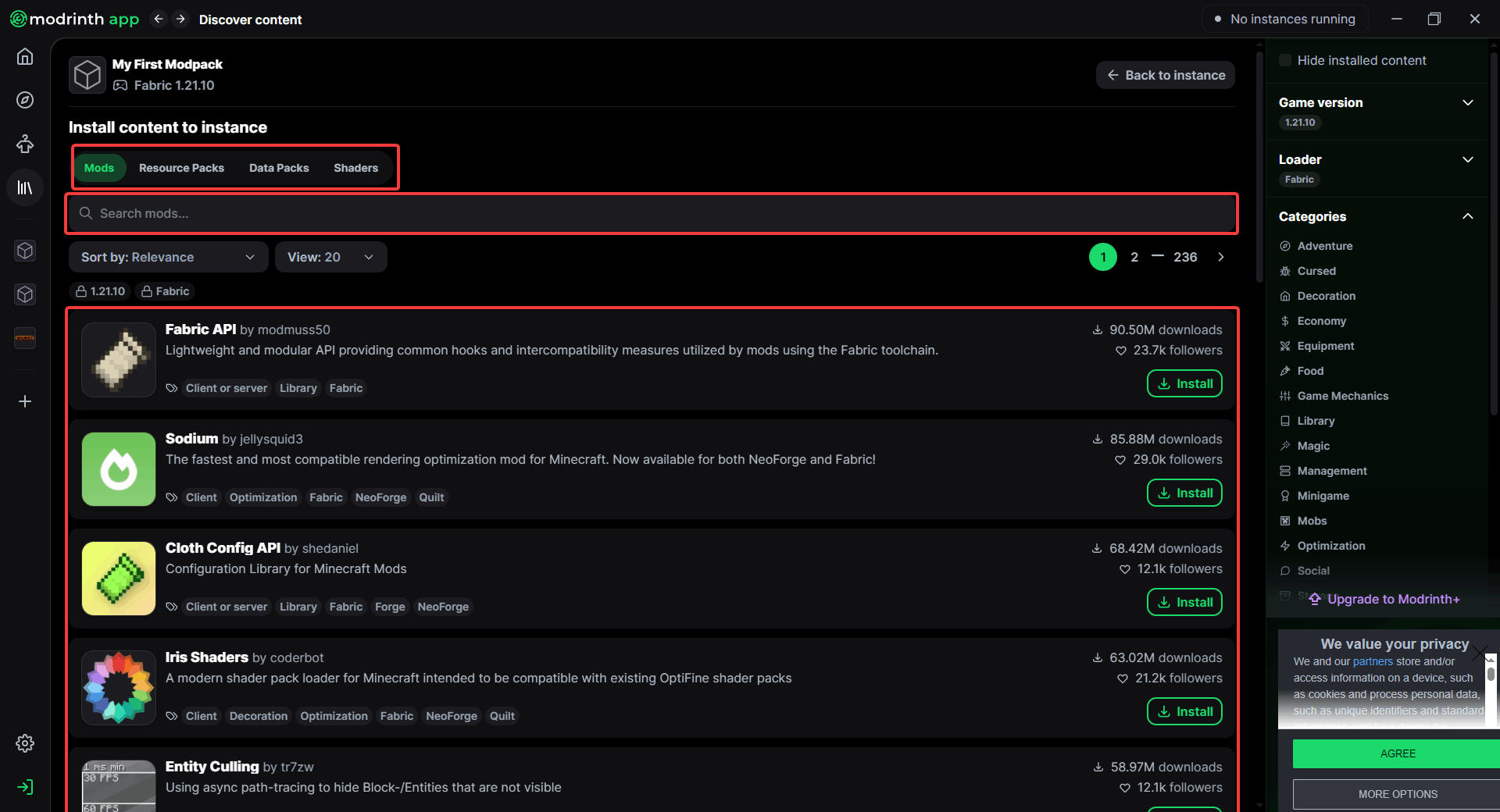Filter mods by the Library category

point(1316,421)
